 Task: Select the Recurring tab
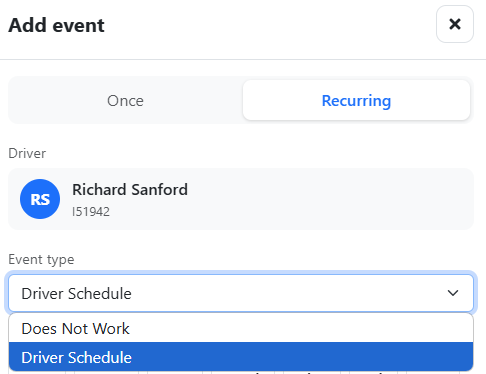tap(356, 100)
